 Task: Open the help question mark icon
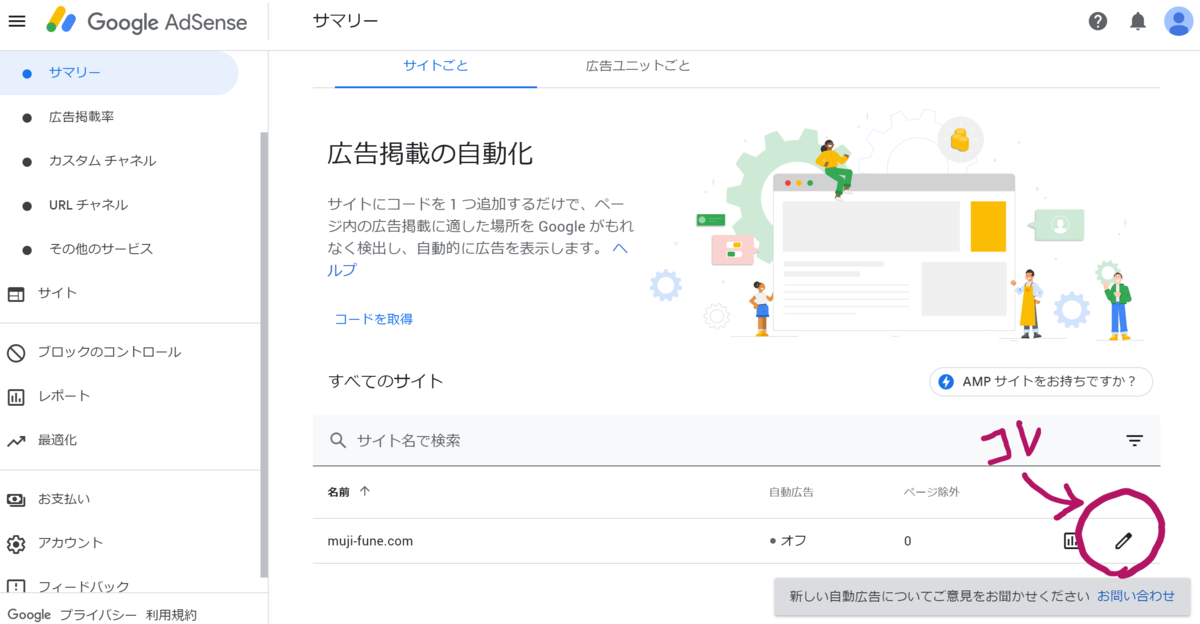(1098, 21)
